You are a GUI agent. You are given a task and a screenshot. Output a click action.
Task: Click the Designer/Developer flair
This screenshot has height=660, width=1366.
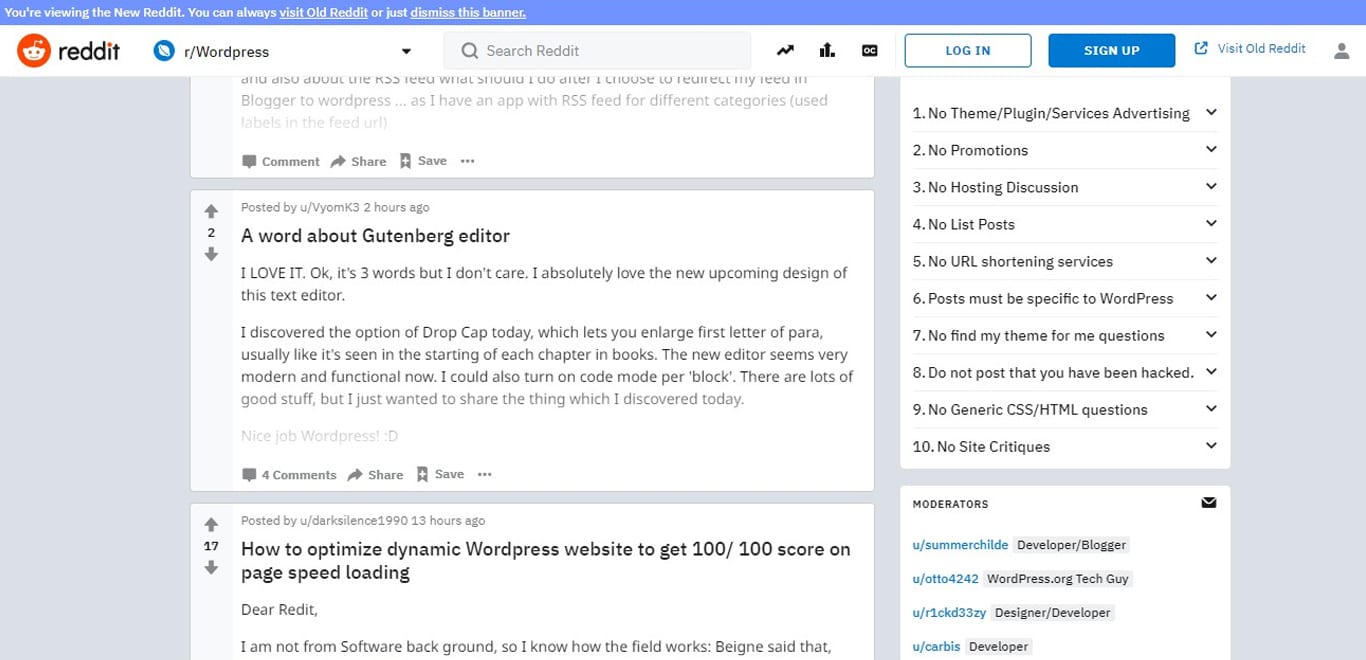[1053, 612]
